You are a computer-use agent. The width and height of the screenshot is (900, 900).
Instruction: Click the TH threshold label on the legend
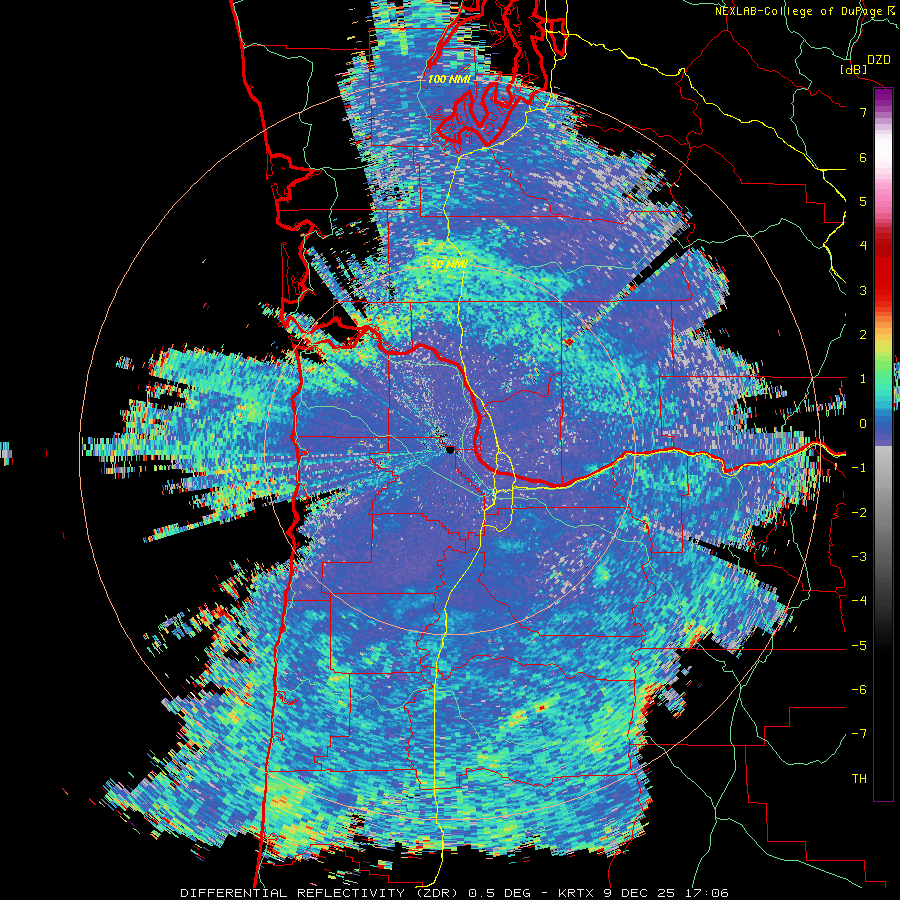point(859,779)
